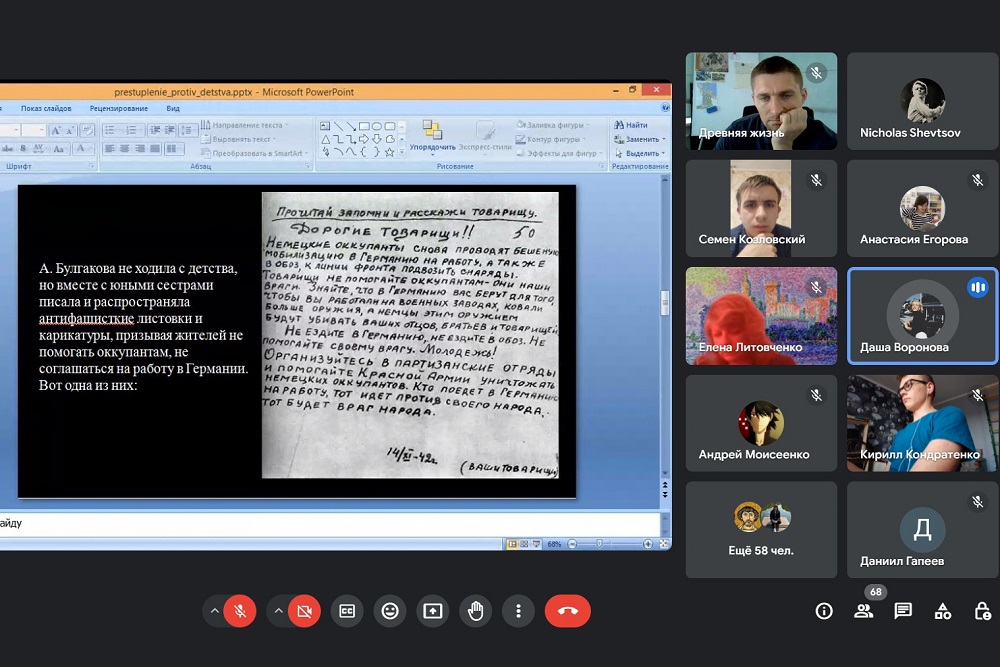Leave the call with the red hang-up button

(567, 610)
